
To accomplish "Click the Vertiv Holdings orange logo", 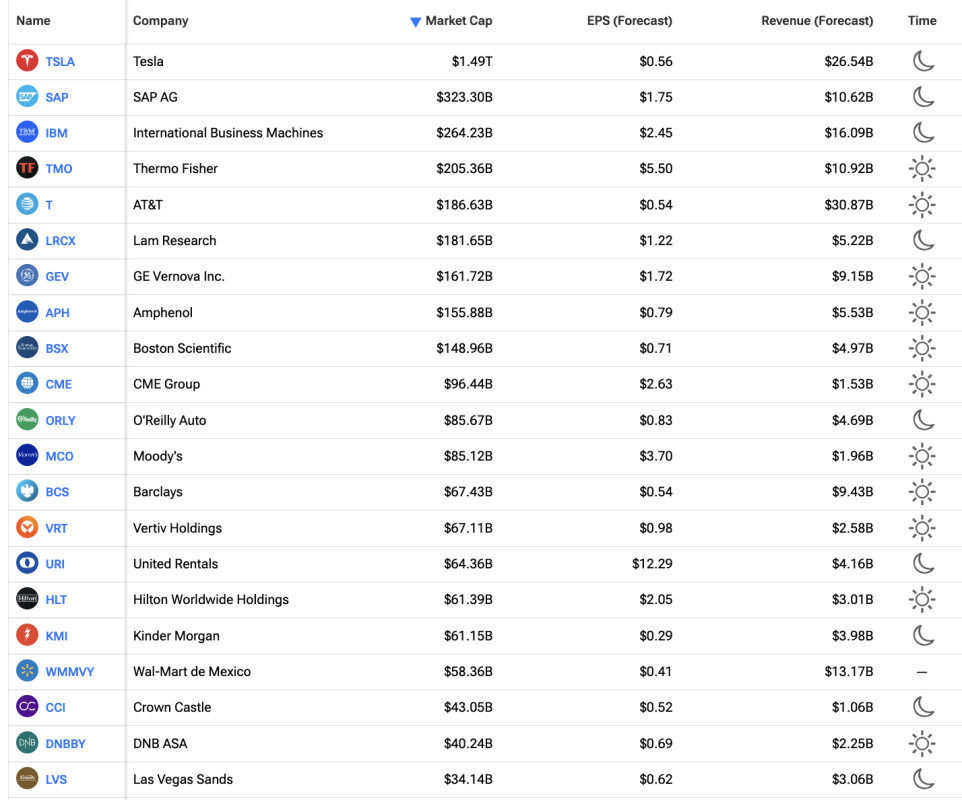I will (27, 528).
